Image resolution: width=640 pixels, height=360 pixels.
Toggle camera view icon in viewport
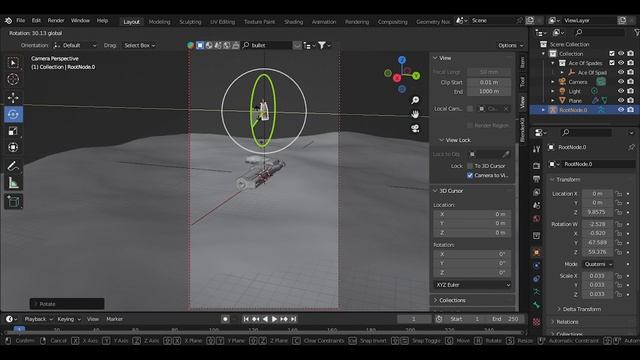pyautogui.click(x=415, y=129)
